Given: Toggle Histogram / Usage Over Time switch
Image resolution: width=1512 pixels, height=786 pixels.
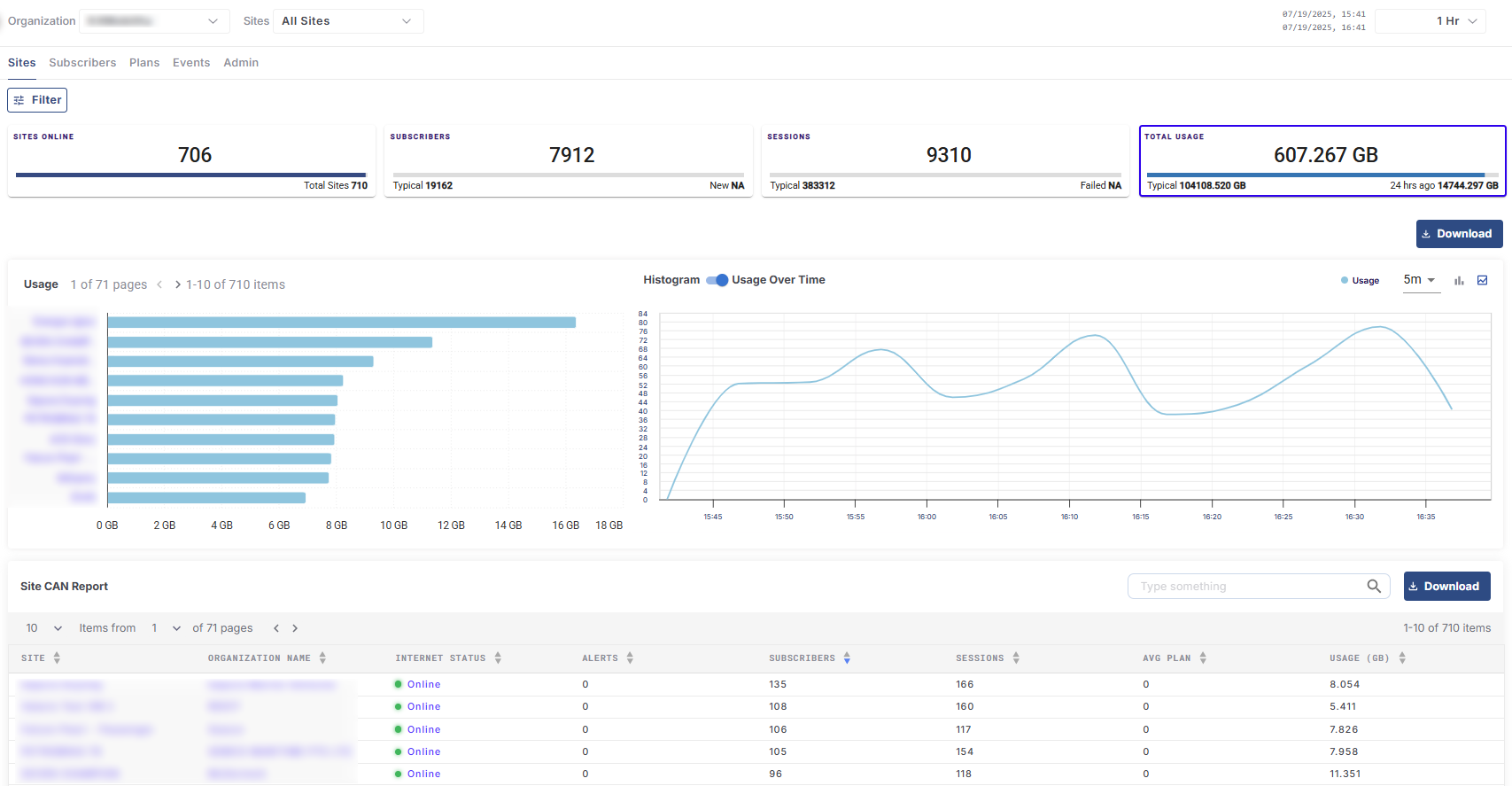Looking at the screenshot, I should [717, 280].
